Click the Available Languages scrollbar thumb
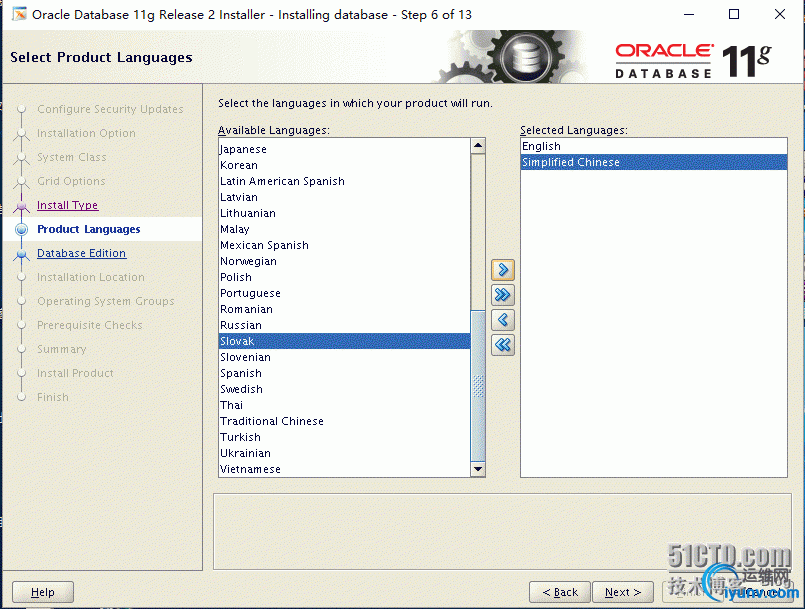This screenshot has height=609, width=805. pos(478,386)
